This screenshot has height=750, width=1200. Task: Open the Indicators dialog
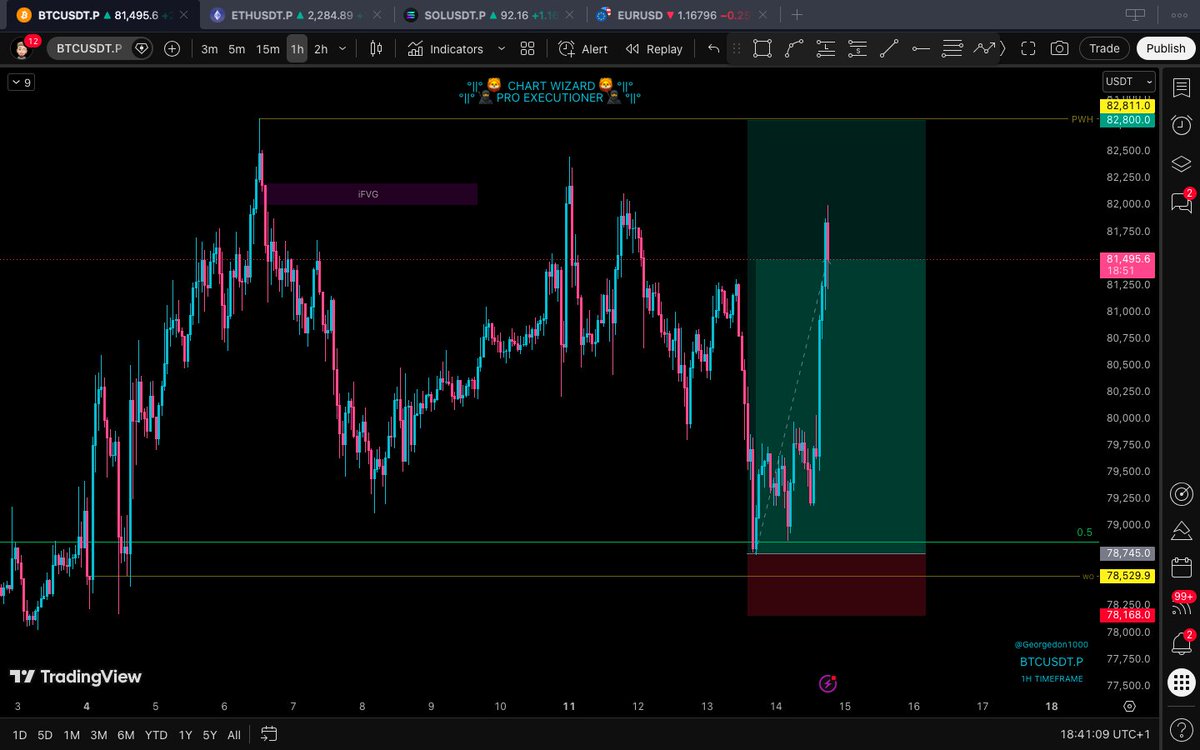coord(445,48)
